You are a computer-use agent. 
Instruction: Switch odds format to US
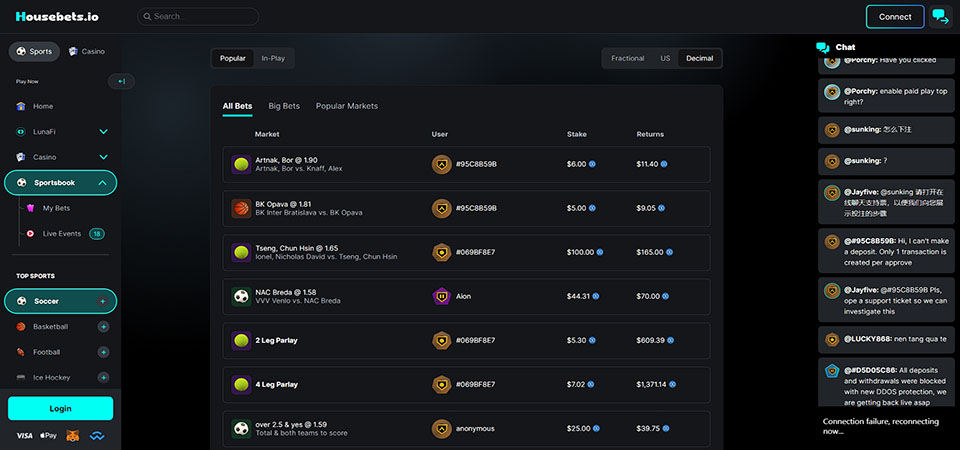tap(665, 58)
